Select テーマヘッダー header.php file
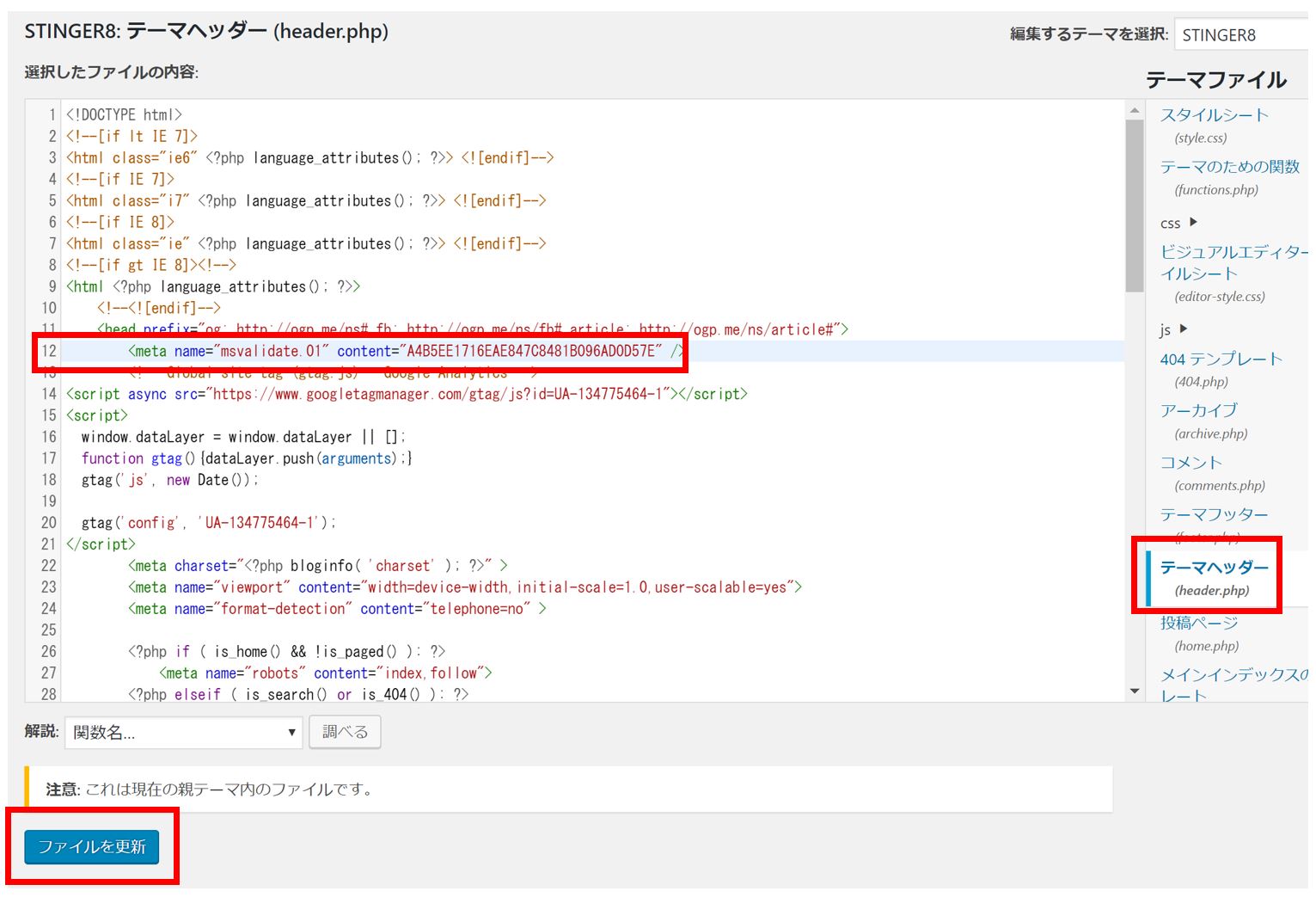The height and width of the screenshot is (897, 1316). coord(1214,568)
